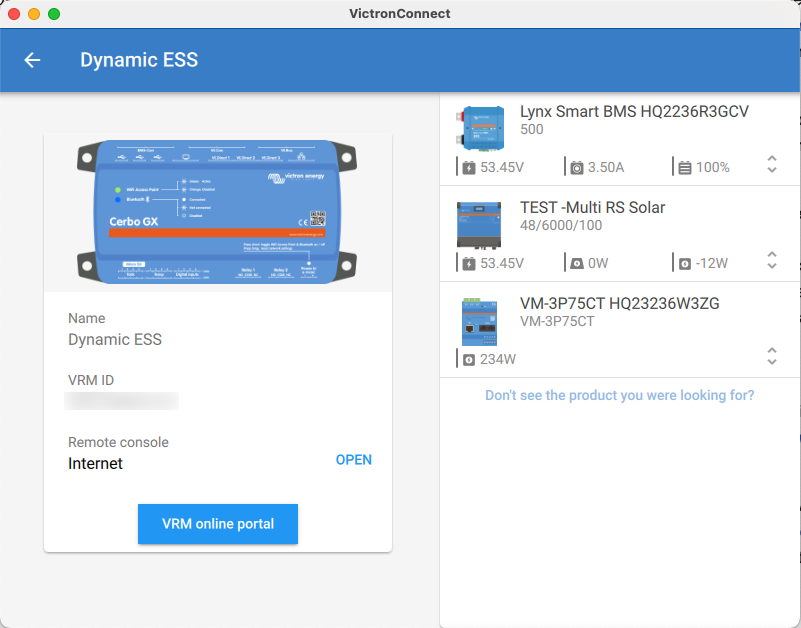Click the 100% state of charge icon
This screenshot has width=801, height=628.
684,167
